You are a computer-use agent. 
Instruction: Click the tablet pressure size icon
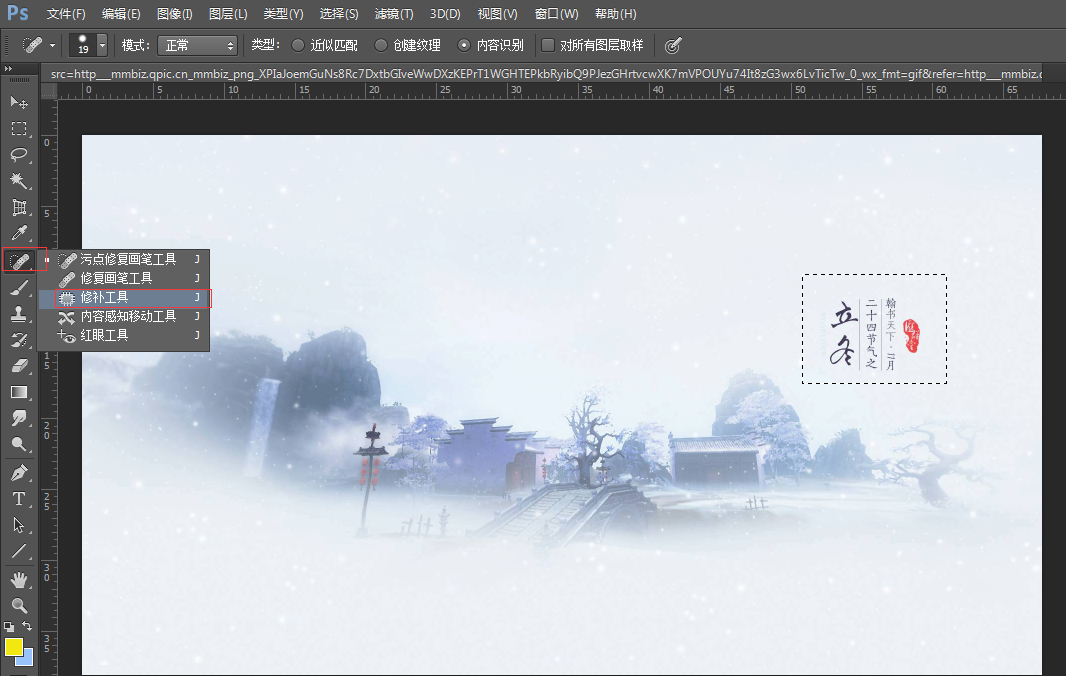672,46
